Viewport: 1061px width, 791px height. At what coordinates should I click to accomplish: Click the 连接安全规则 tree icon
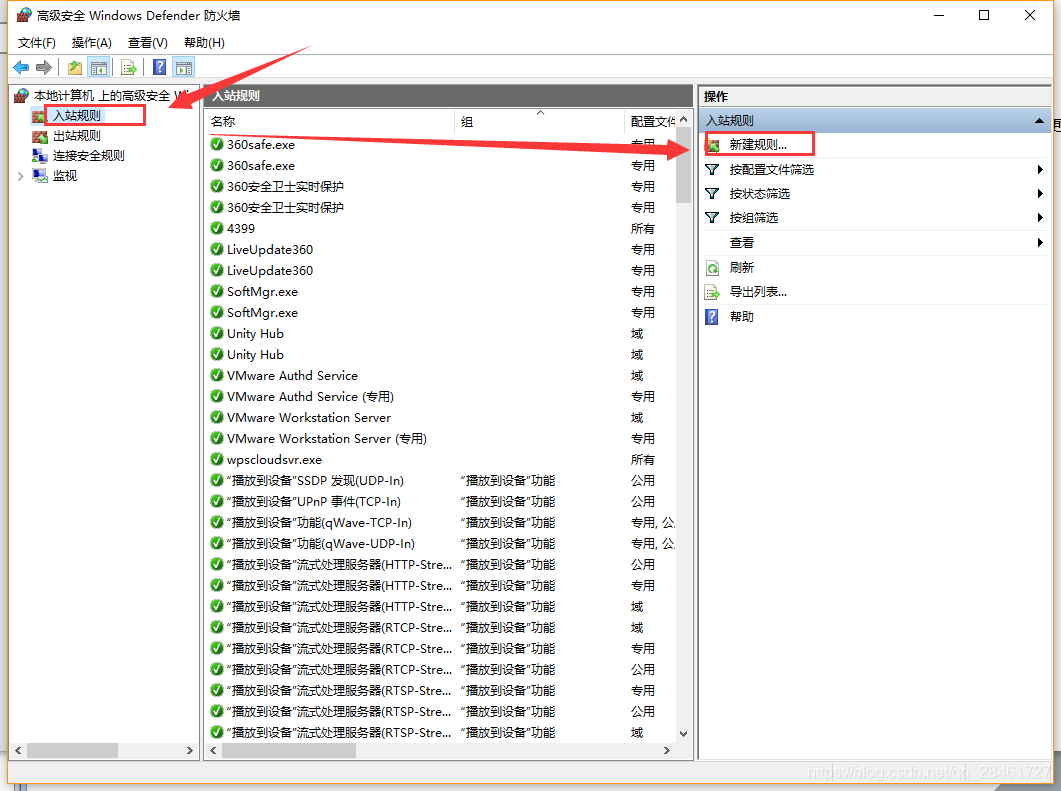click(40, 156)
